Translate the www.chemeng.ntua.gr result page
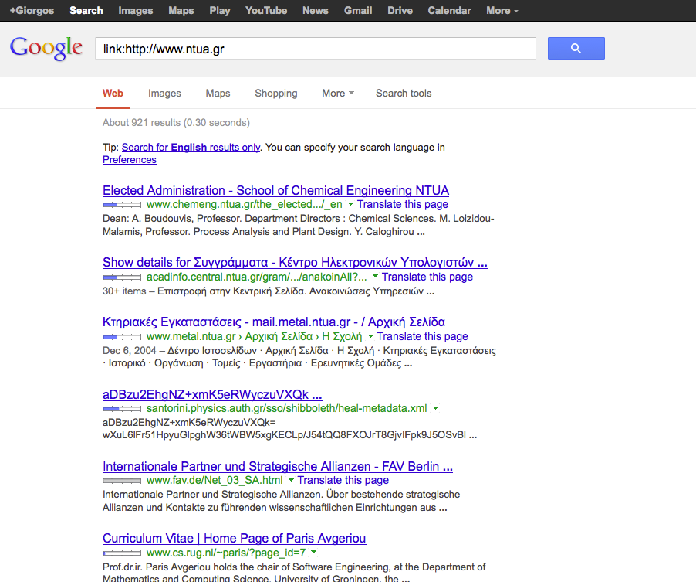The image size is (696, 582). point(403,205)
